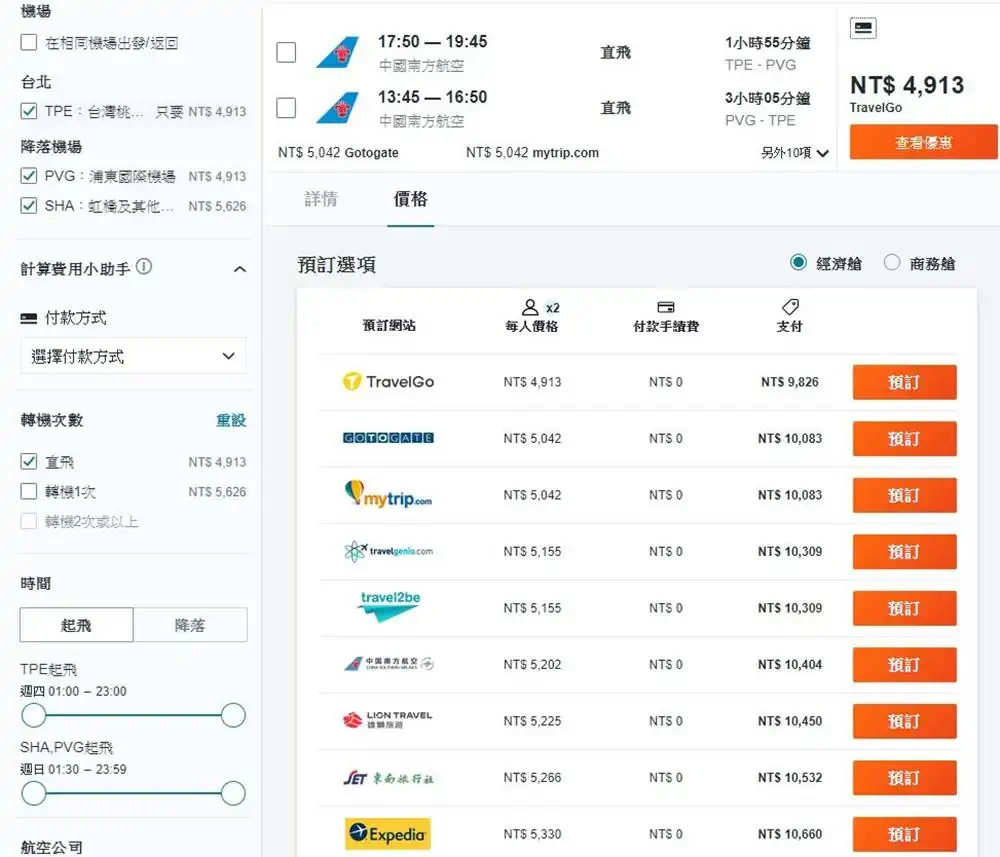Select the 商務艙 radio button
Image resolution: width=1000 pixels, height=857 pixels.
pyautogui.click(x=892, y=262)
